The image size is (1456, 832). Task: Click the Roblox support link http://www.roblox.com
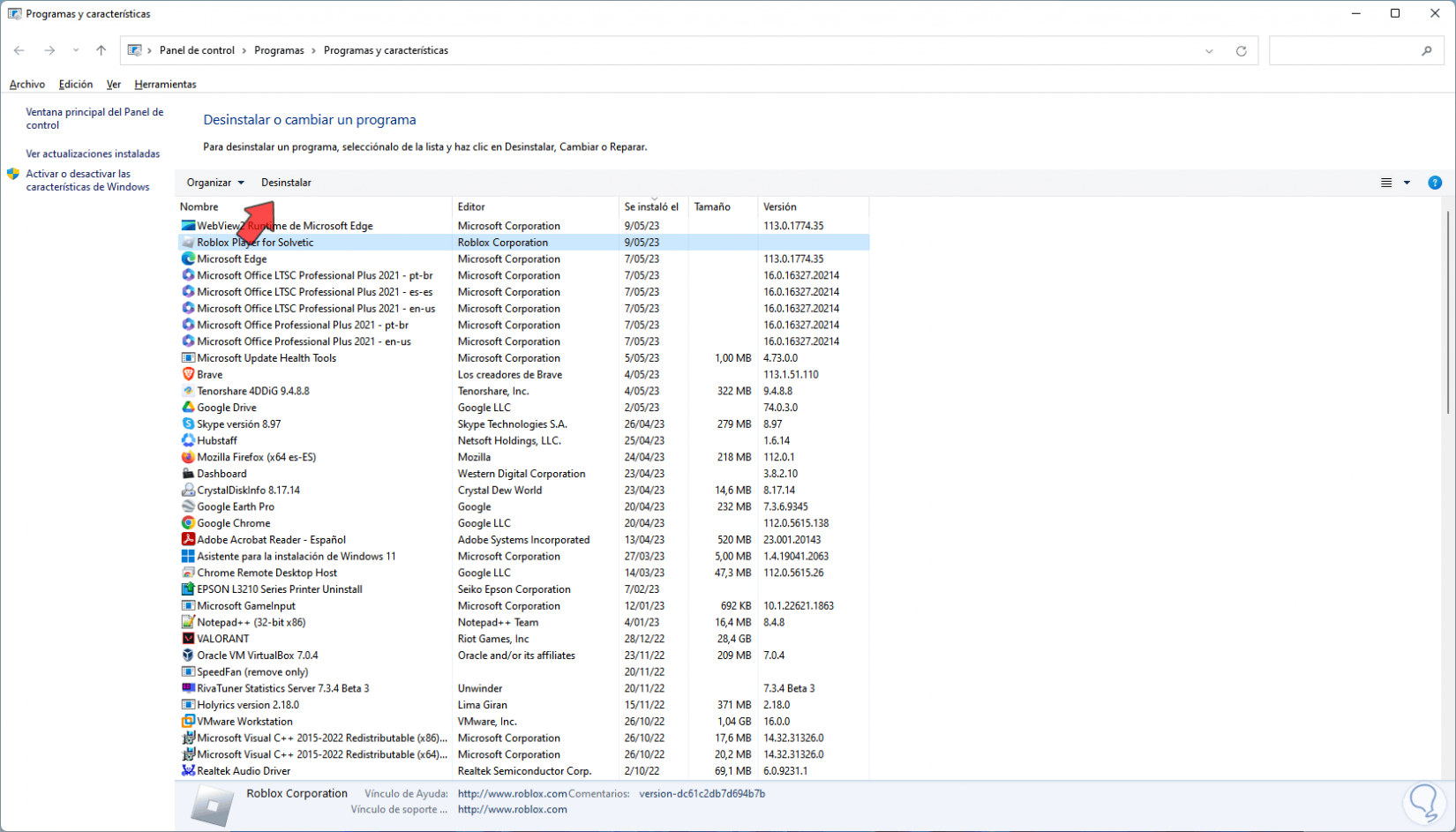click(x=513, y=810)
